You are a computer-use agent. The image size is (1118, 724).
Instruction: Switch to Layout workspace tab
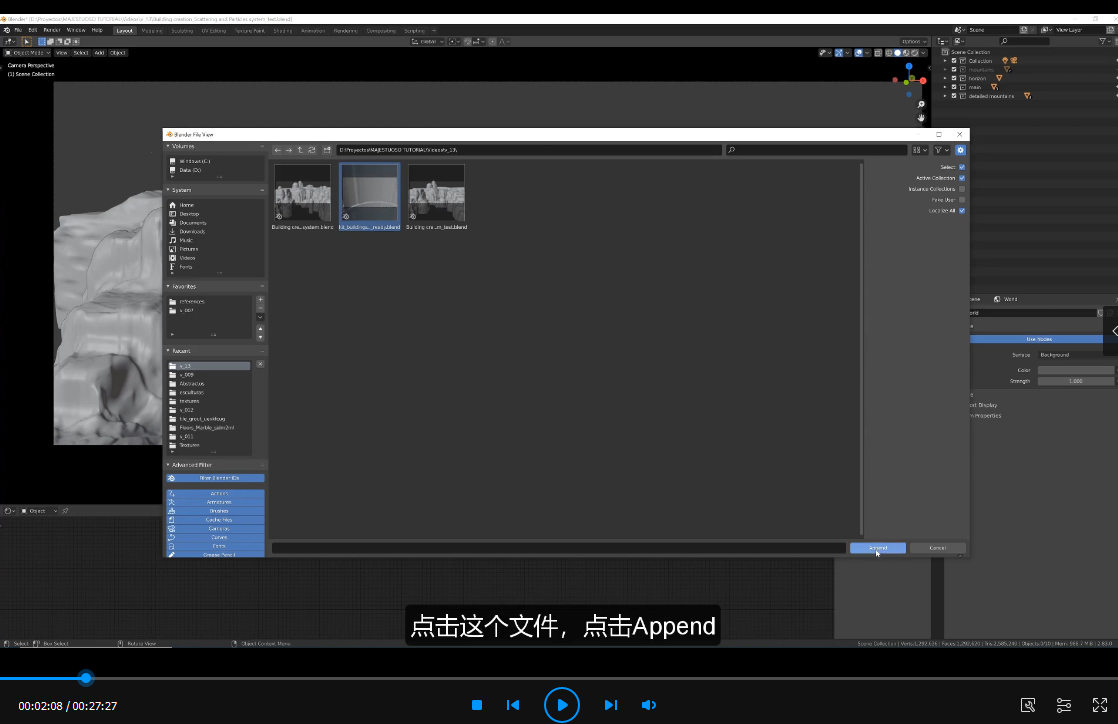(x=124, y=31)
